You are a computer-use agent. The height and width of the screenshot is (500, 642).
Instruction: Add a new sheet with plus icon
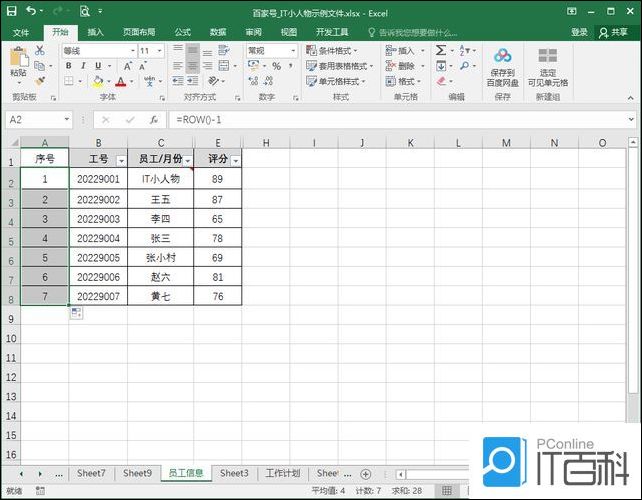(x=365, y=473)
